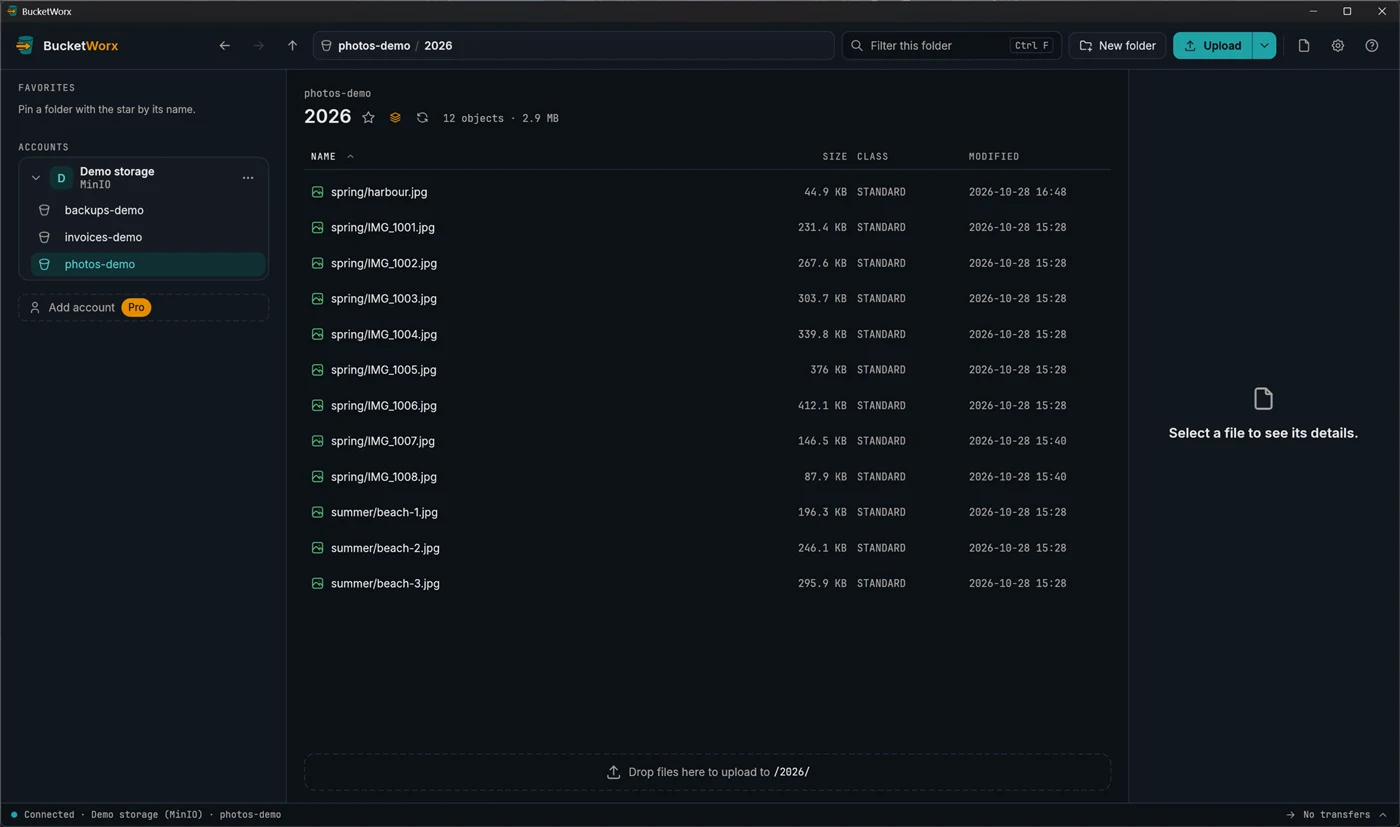1400x827 pixels.
Task: Open the help question mark icon
Action: pyautogui.click(x=1372, y=45)
